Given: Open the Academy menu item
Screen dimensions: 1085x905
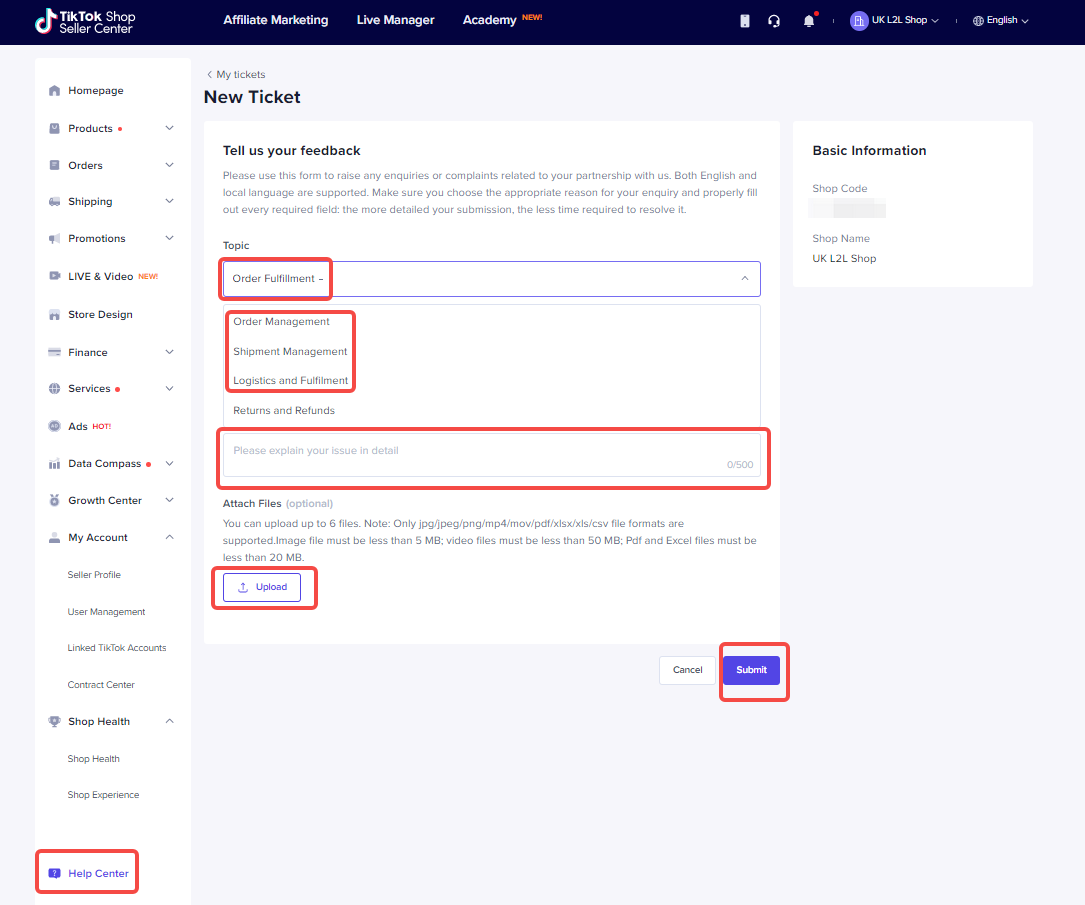Looking at the screenshot, I should [487, 20].
